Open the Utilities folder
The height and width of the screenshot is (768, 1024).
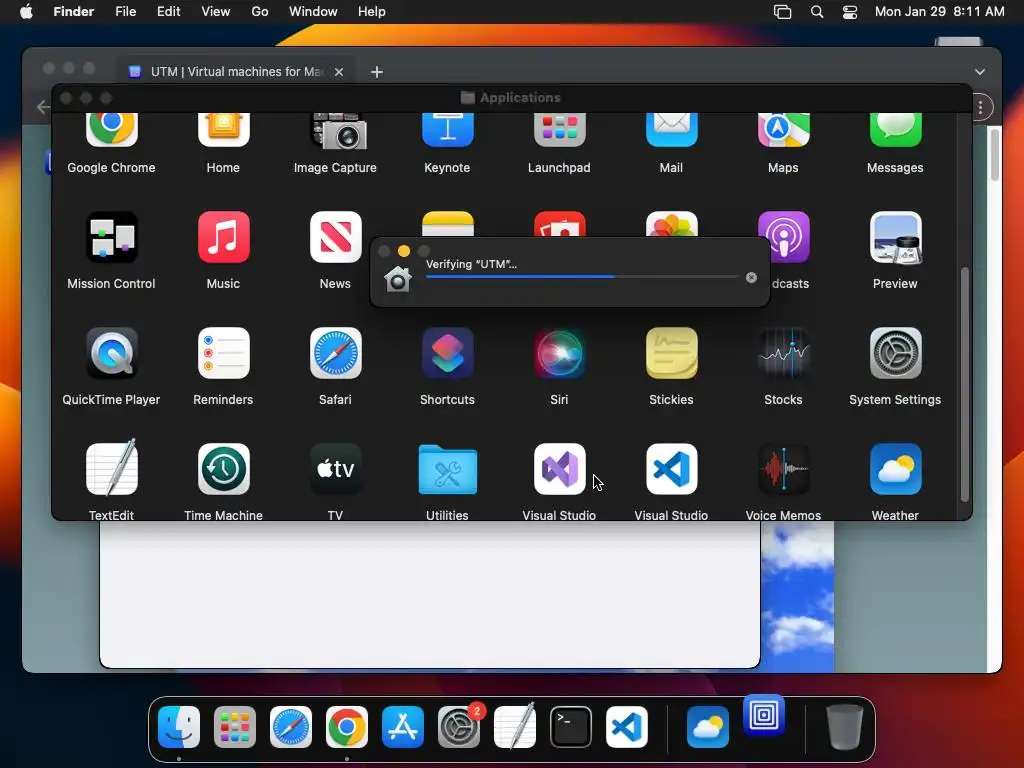click(x=447, y=469)
